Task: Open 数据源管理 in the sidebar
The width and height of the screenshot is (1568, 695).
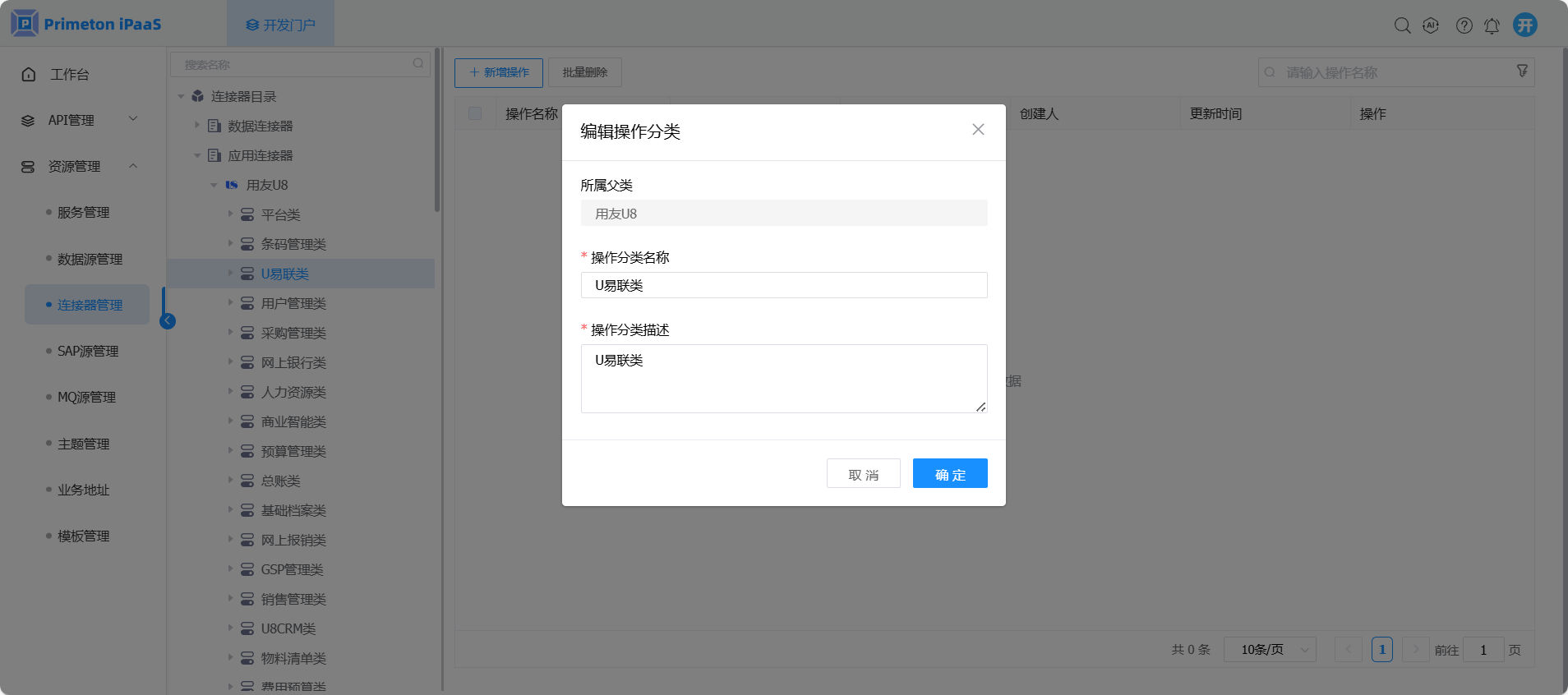Action: (90, 259)
